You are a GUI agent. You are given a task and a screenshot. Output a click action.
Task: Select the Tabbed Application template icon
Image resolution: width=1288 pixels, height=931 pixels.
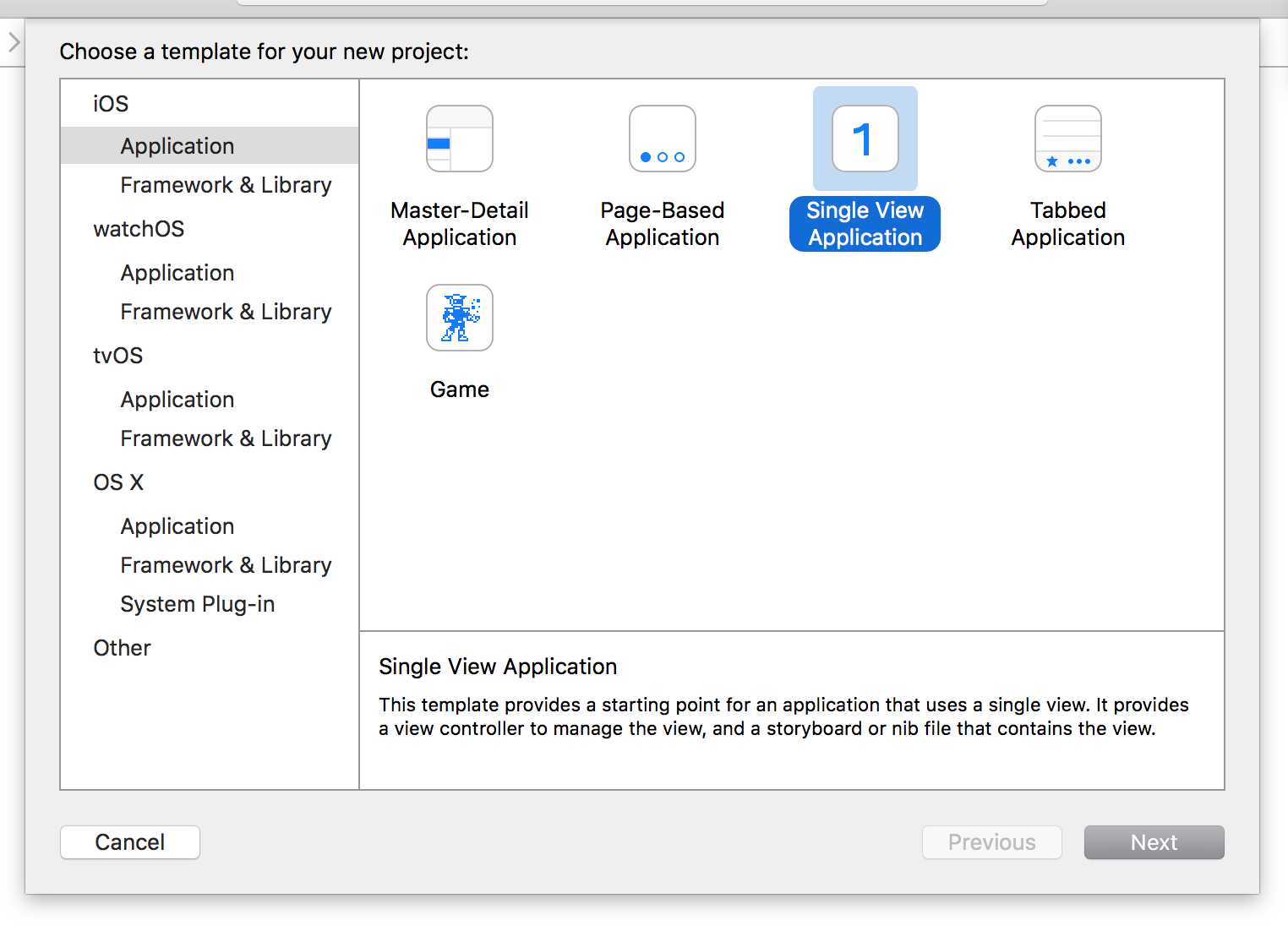[1068, 139]
